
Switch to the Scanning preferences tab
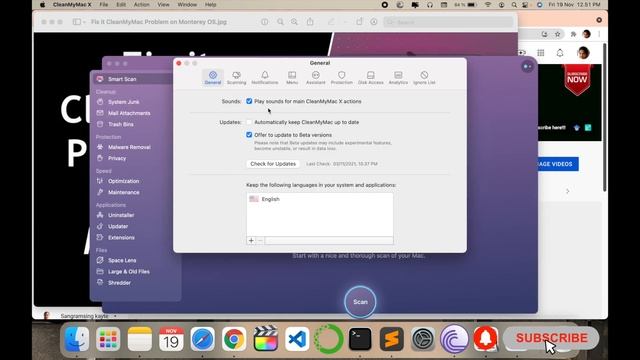pyautogui.click(x=236, y=77)
